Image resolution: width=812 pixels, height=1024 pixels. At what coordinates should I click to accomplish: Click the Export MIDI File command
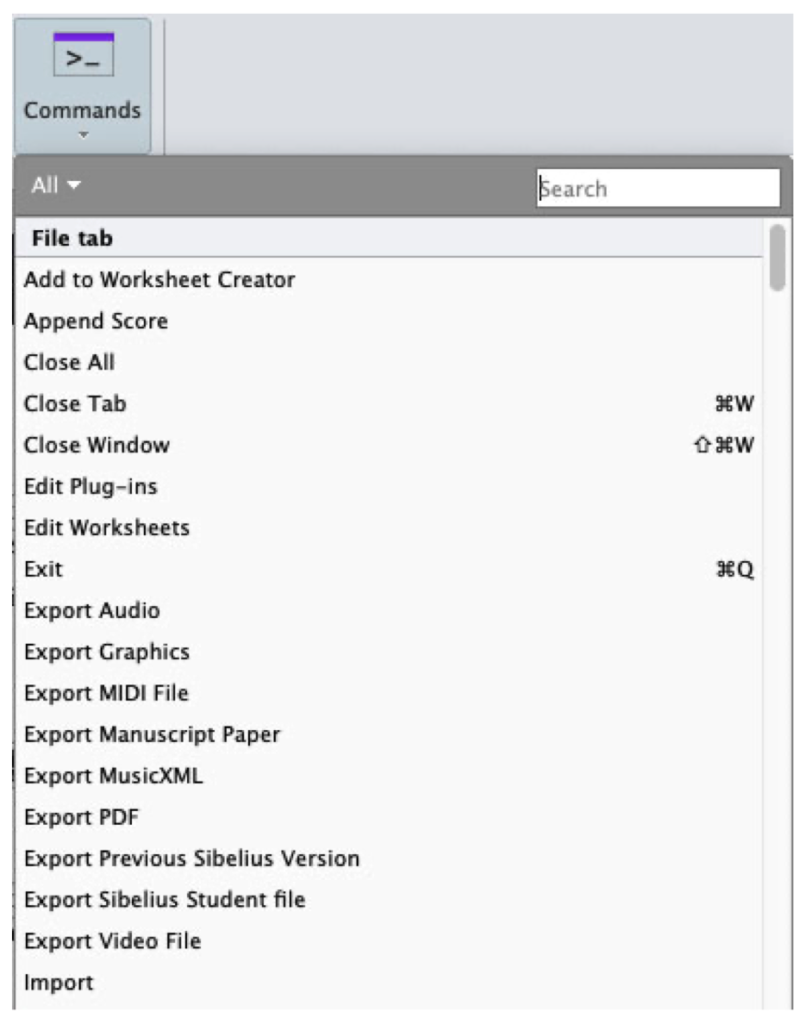[106, 693]
